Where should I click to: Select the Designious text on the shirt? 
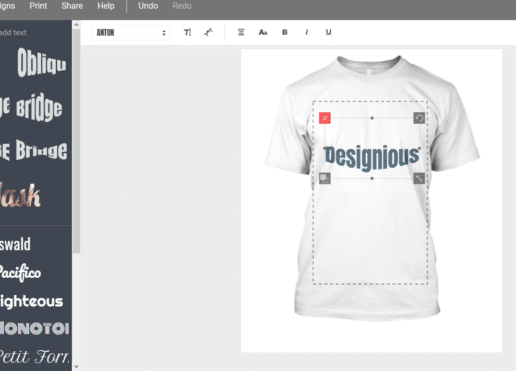coord(372,158)
